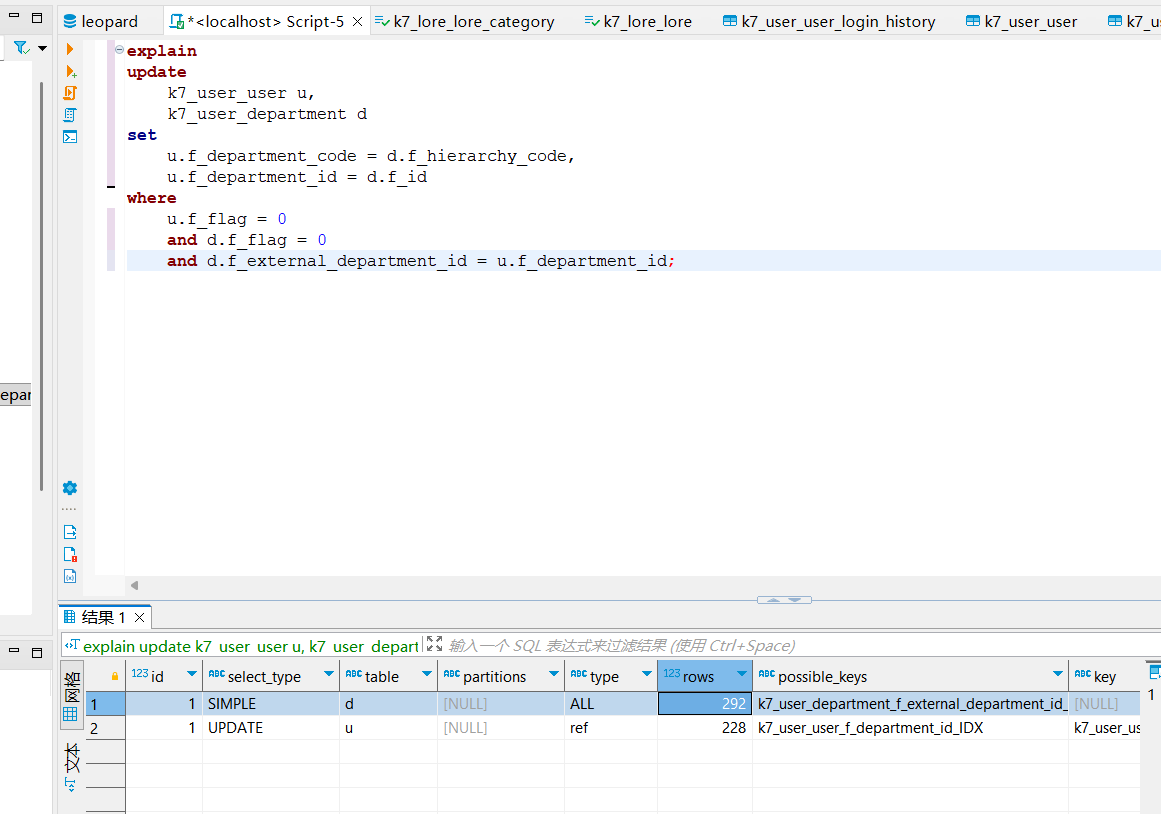Close the Script-5 editor tab
1161x814 pixels.
click(x=358, y=21)
